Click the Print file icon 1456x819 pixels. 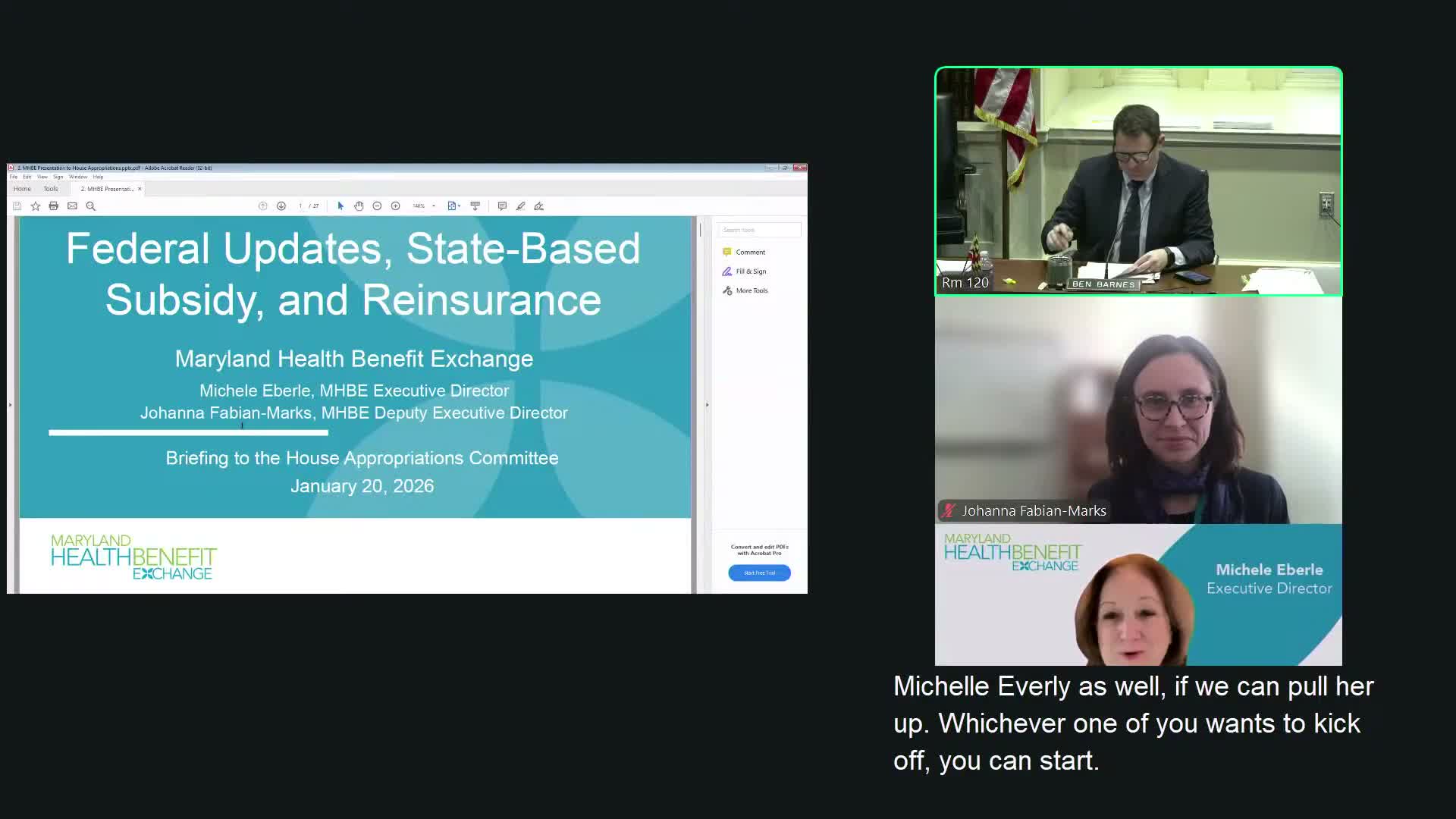(x=54, y=206)
